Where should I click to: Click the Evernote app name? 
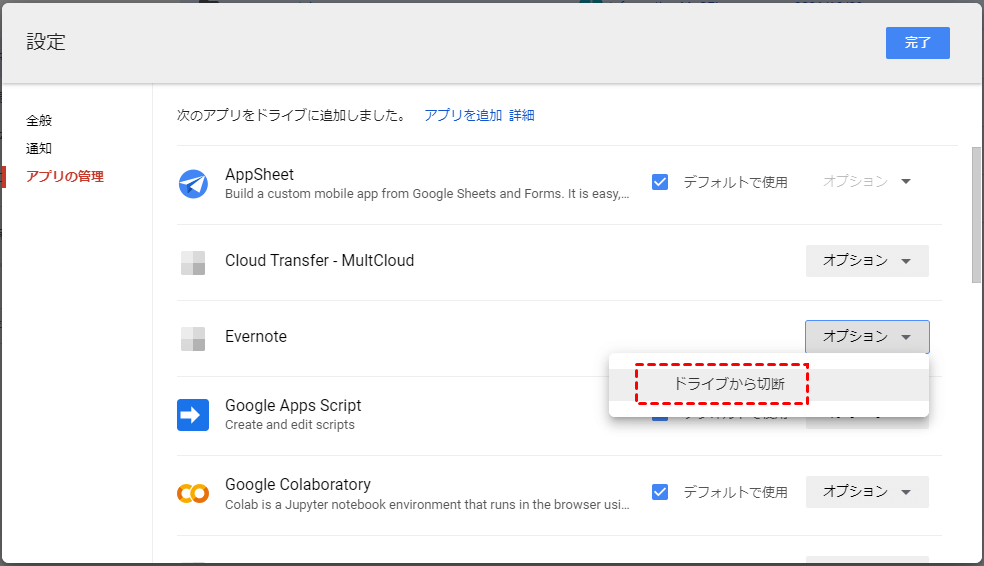click(x=256, y=336)
